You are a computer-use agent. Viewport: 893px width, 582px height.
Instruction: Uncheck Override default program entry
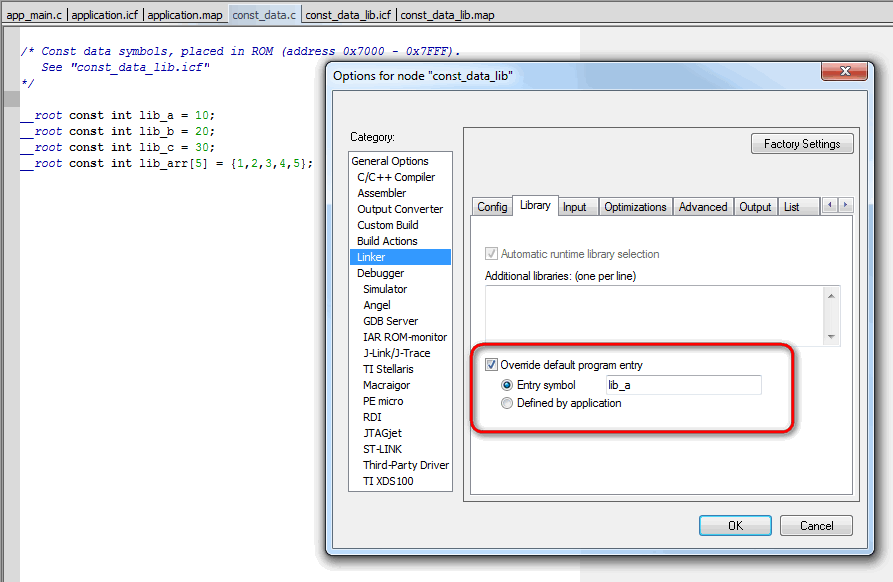click(491, 365)
